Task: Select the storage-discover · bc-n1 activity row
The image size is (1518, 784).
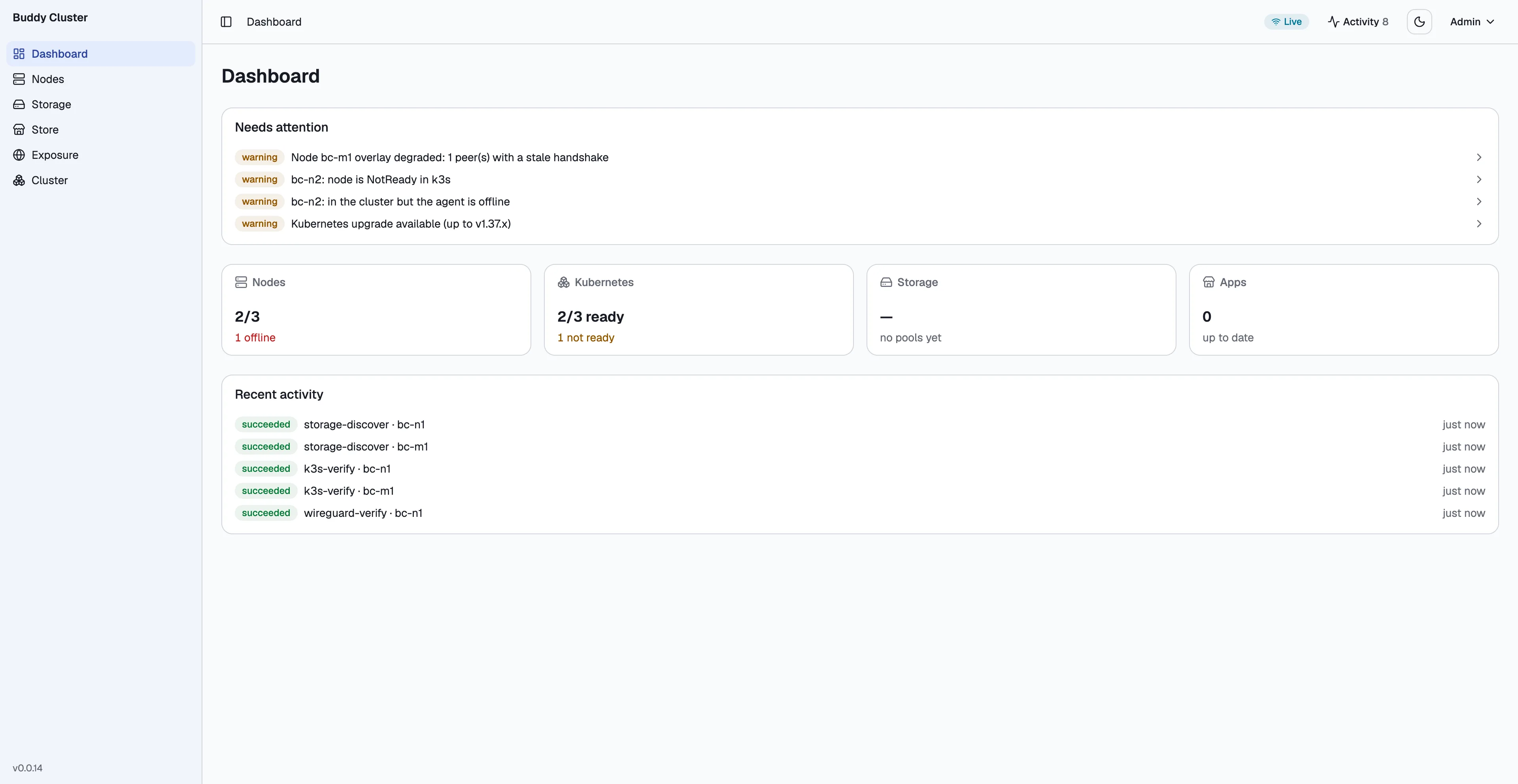Action: pyautogui.click(x=860, y=425)
